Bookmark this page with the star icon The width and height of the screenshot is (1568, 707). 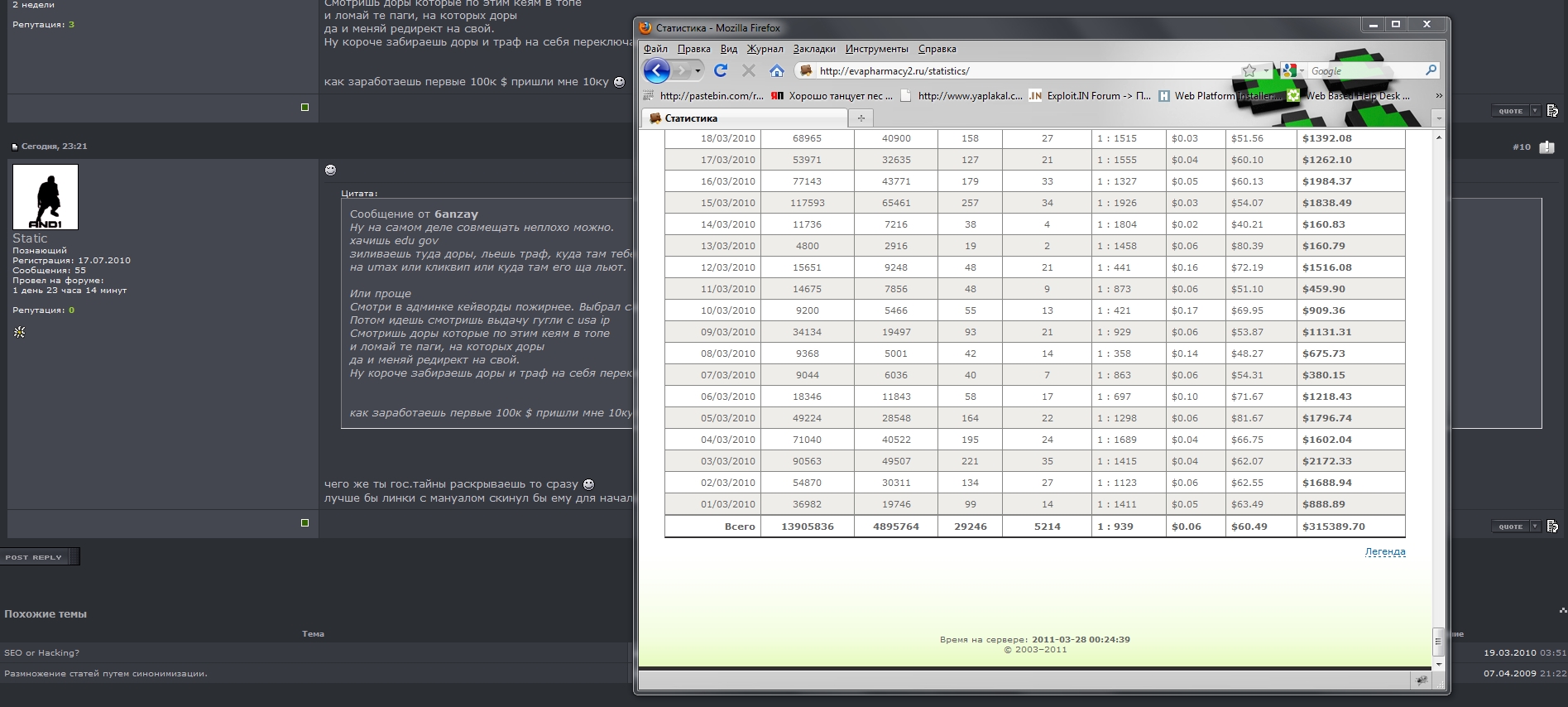click(x=1249, y=70)
